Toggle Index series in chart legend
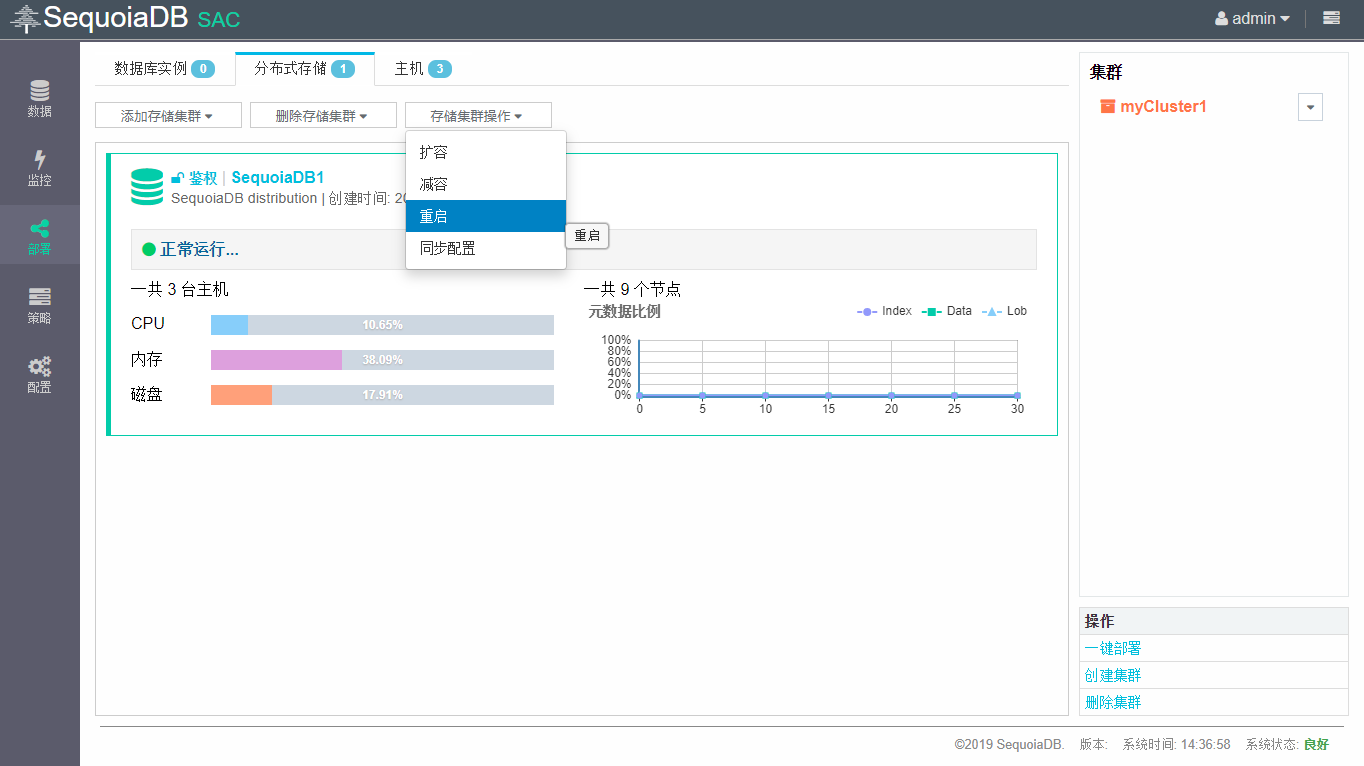Viewport: 1364px width, 766px height. pyautogui.click(x=884, y=311)
